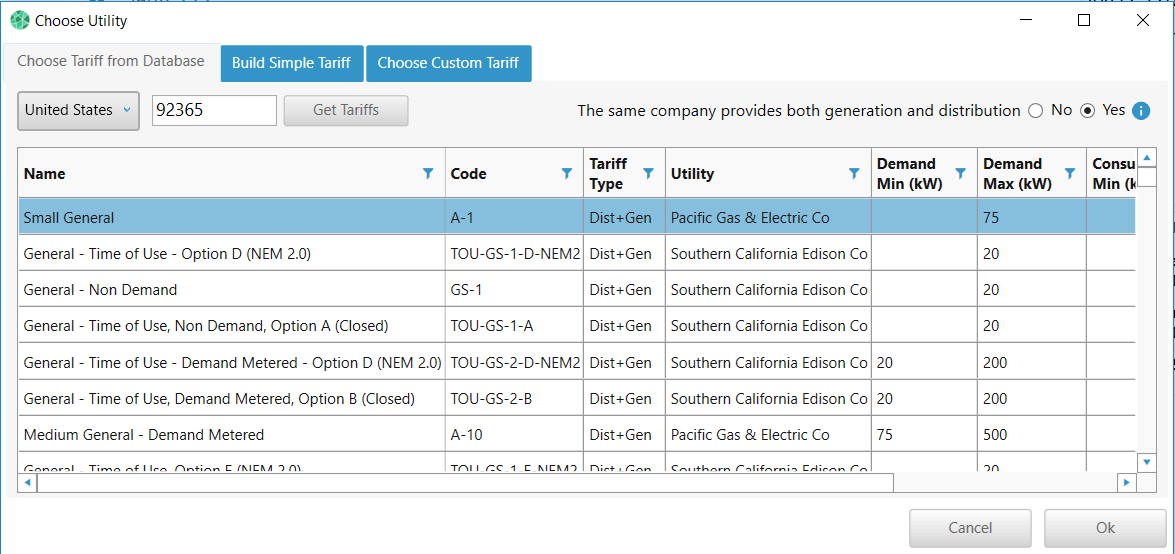The width and height of the screenshot is (1175, 554).
Task: Click the Ok button
Action: [1105, 528]
